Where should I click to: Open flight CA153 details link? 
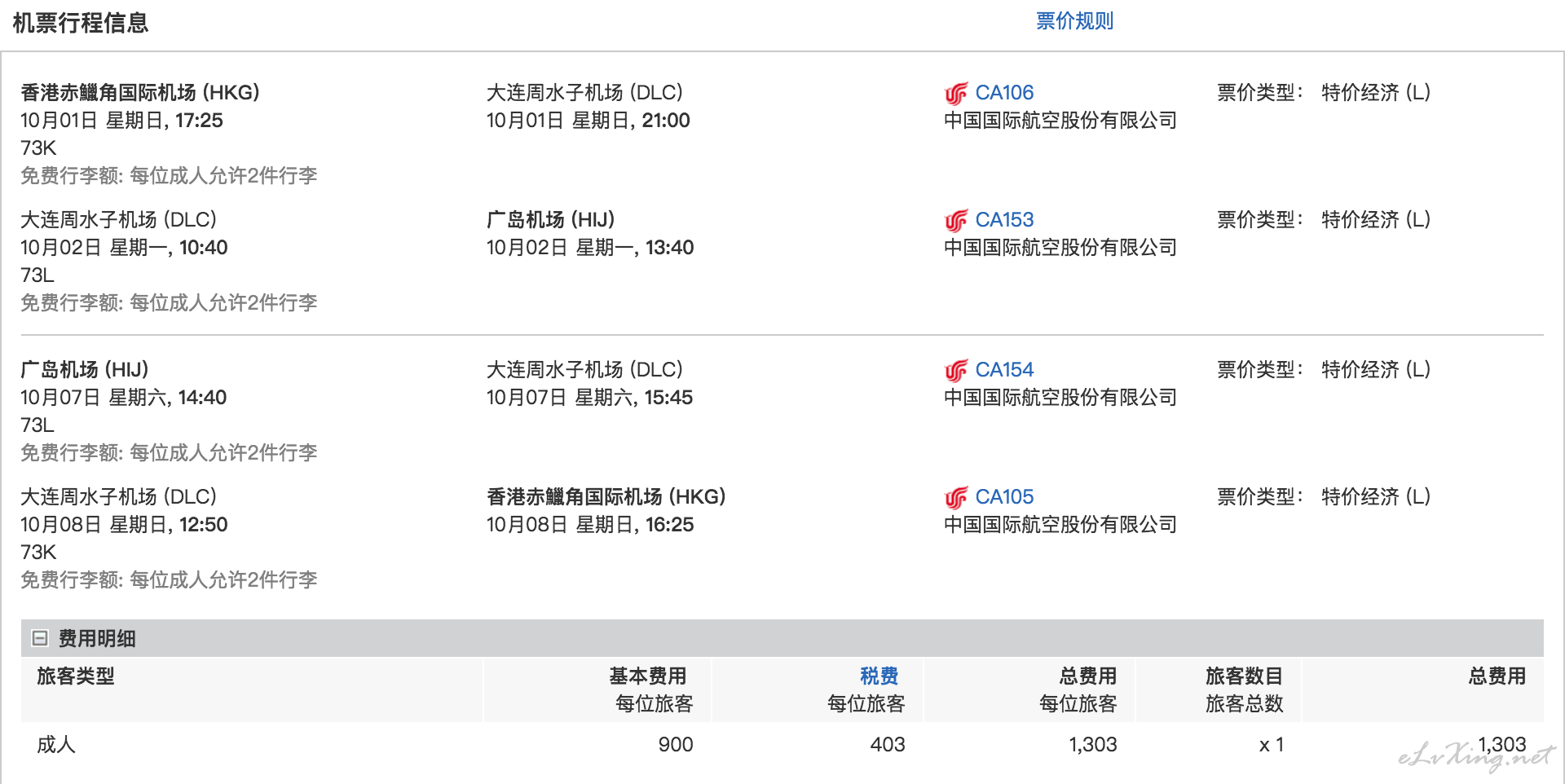(x=1004, y=220)
